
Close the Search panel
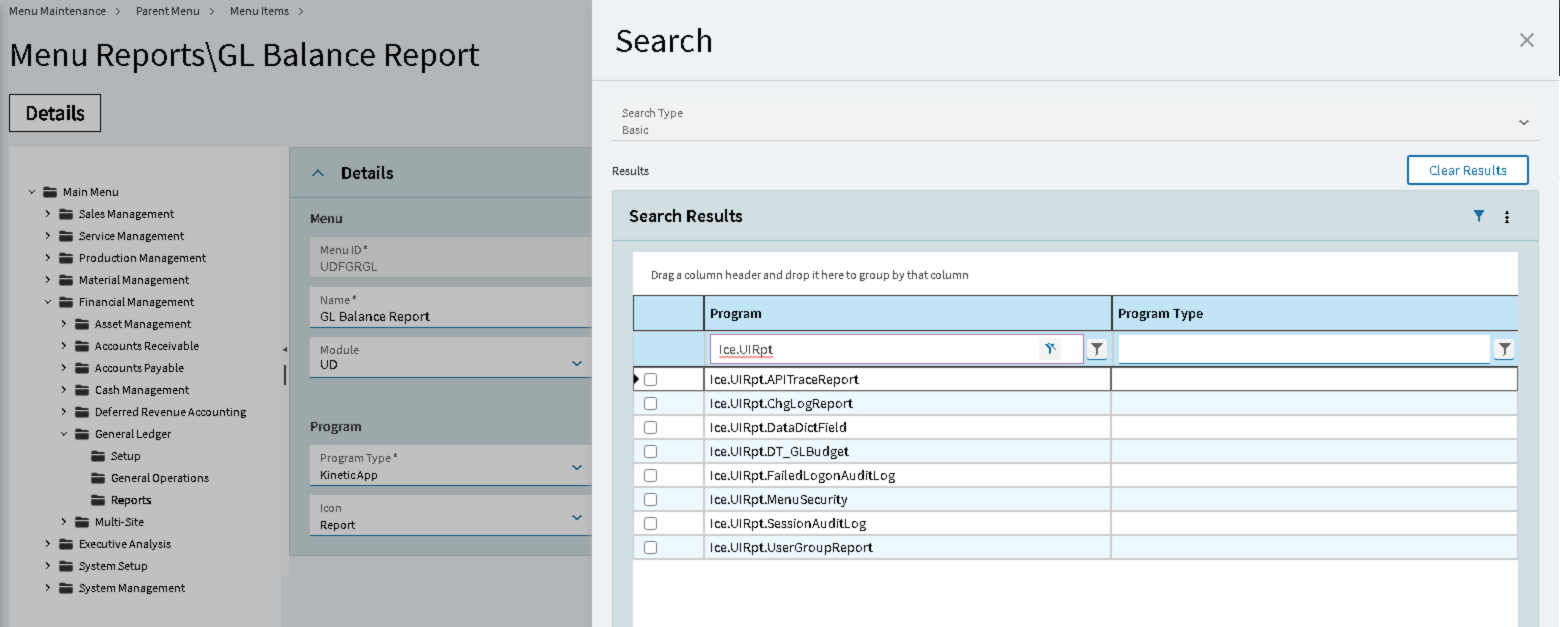point(1526,40)
